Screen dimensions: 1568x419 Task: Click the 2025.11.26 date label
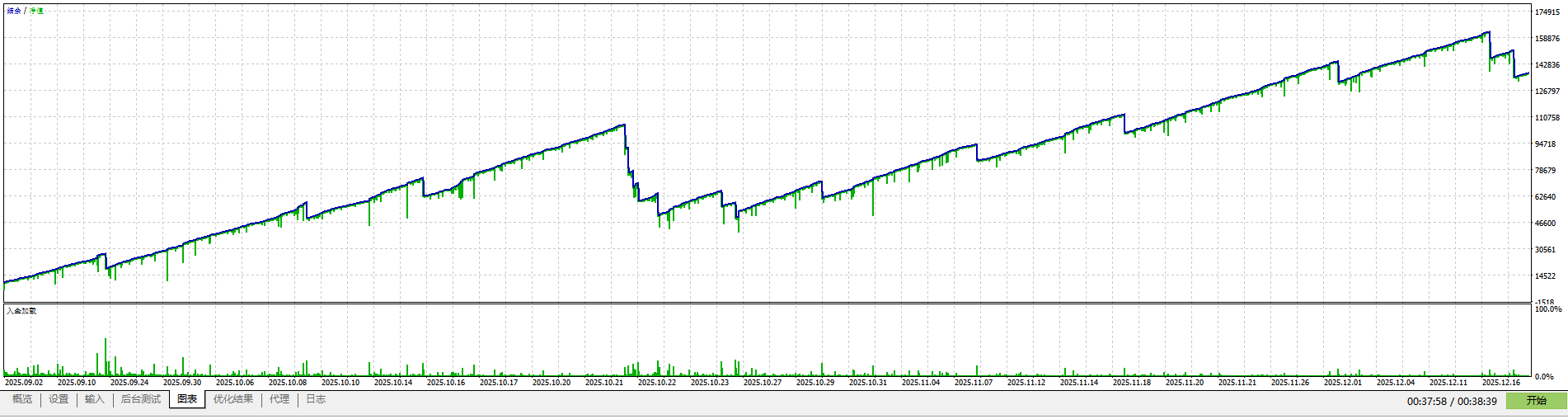[x=1290, y=383]
